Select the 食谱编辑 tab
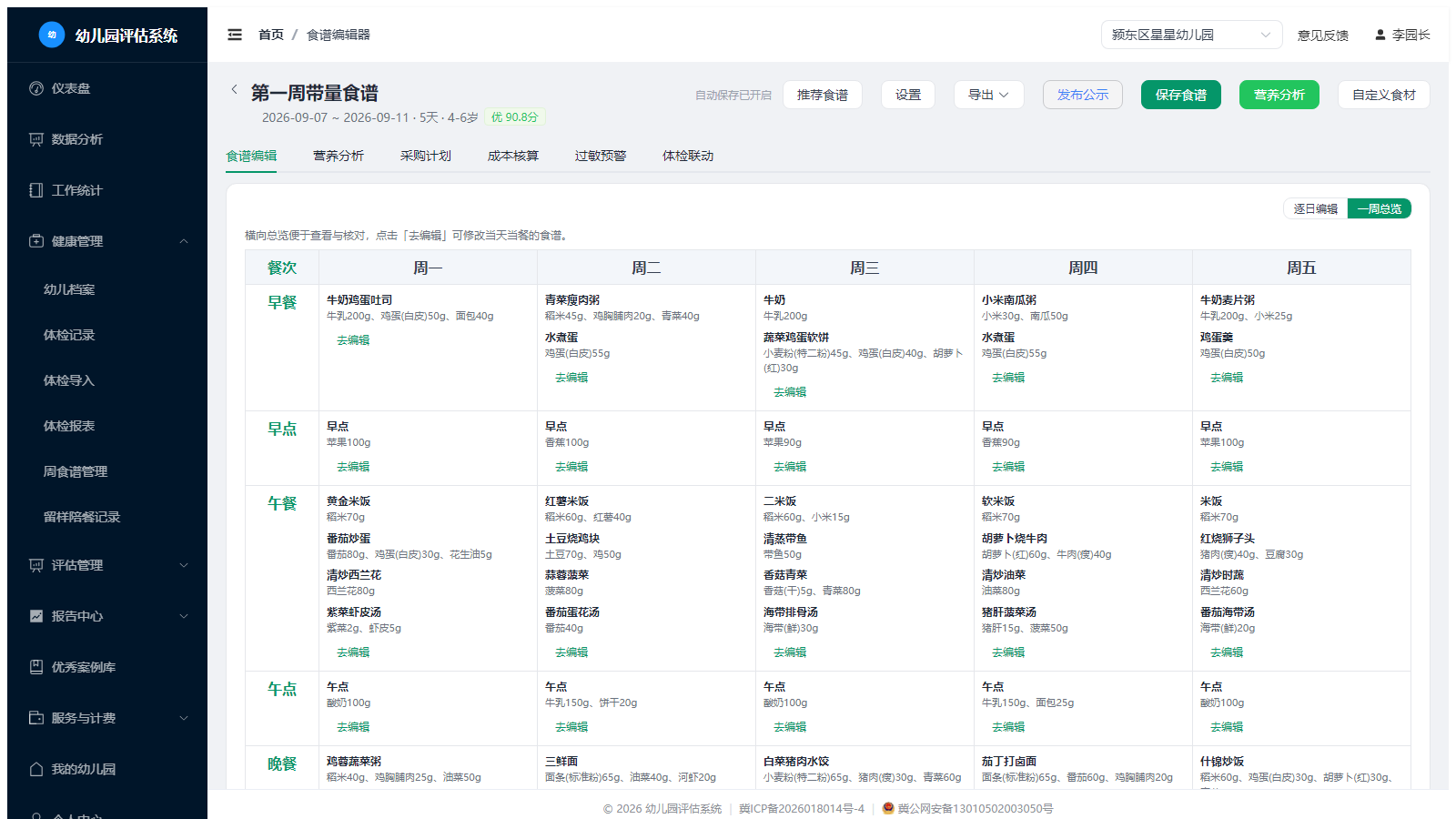 [251, 156]
